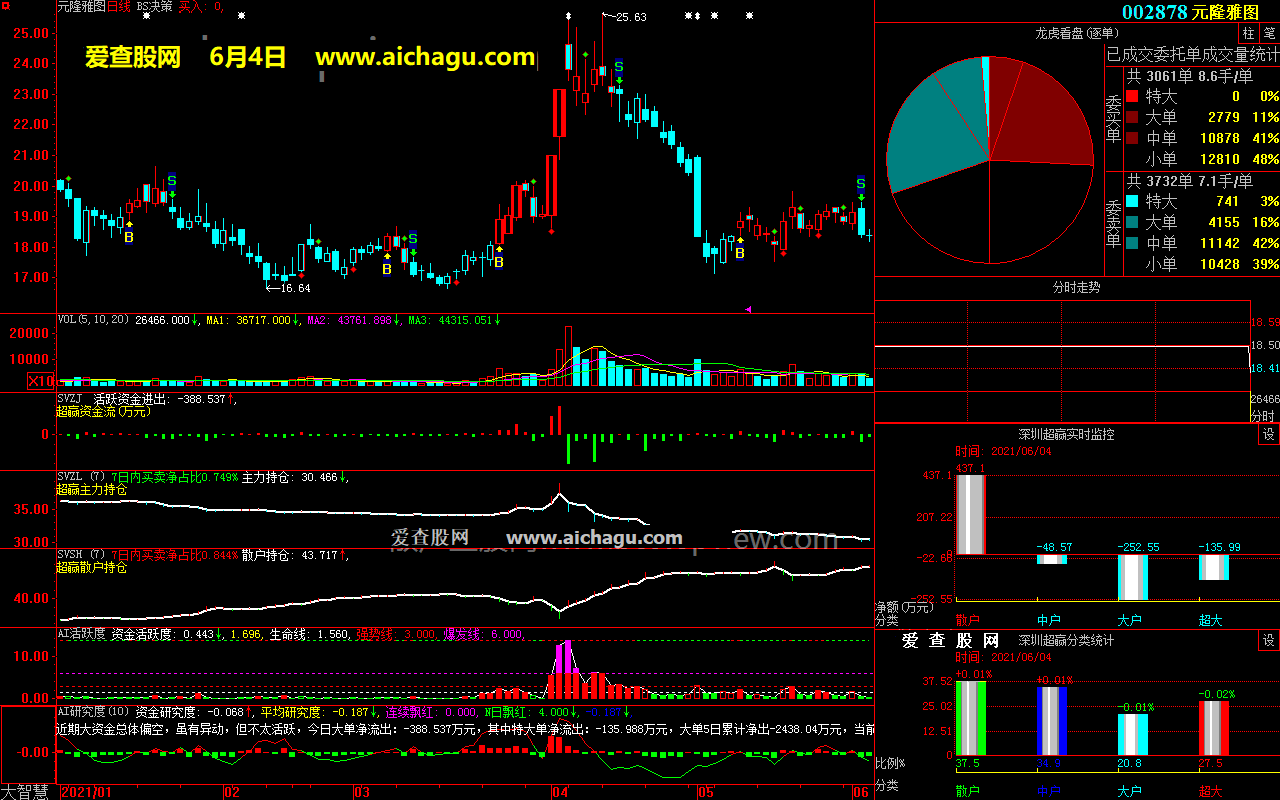
Task: Click the magenta triangle marker below price chart
Action: click(748, 309)
